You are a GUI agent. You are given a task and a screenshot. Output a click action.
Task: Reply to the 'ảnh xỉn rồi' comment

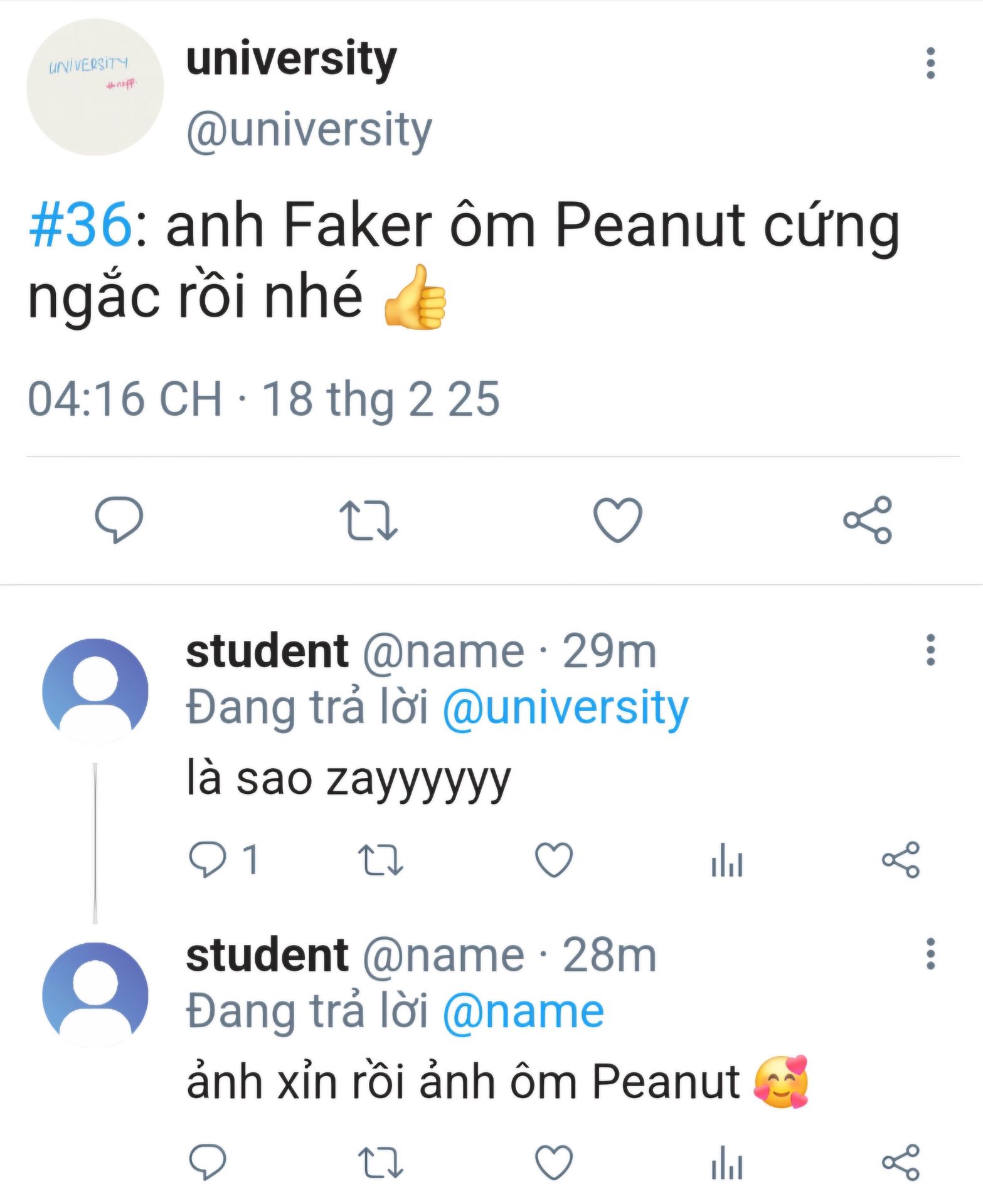tap(208, 1162)
